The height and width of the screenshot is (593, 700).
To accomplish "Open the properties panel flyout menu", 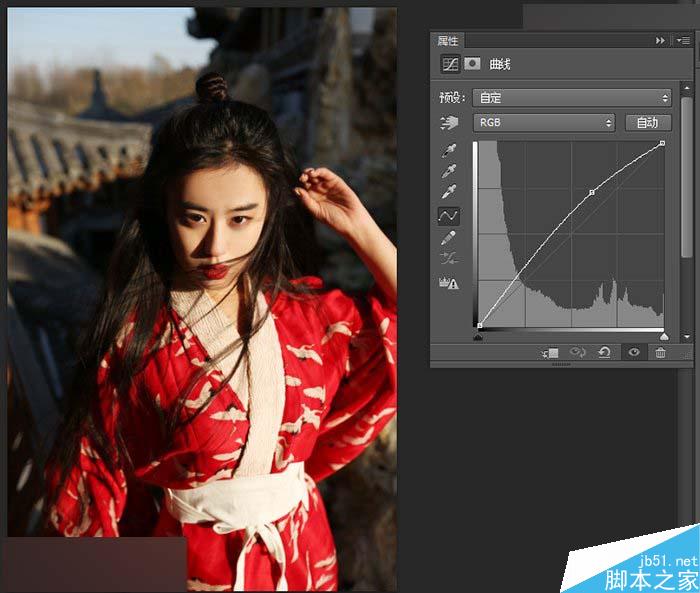I will click(683, 41).
